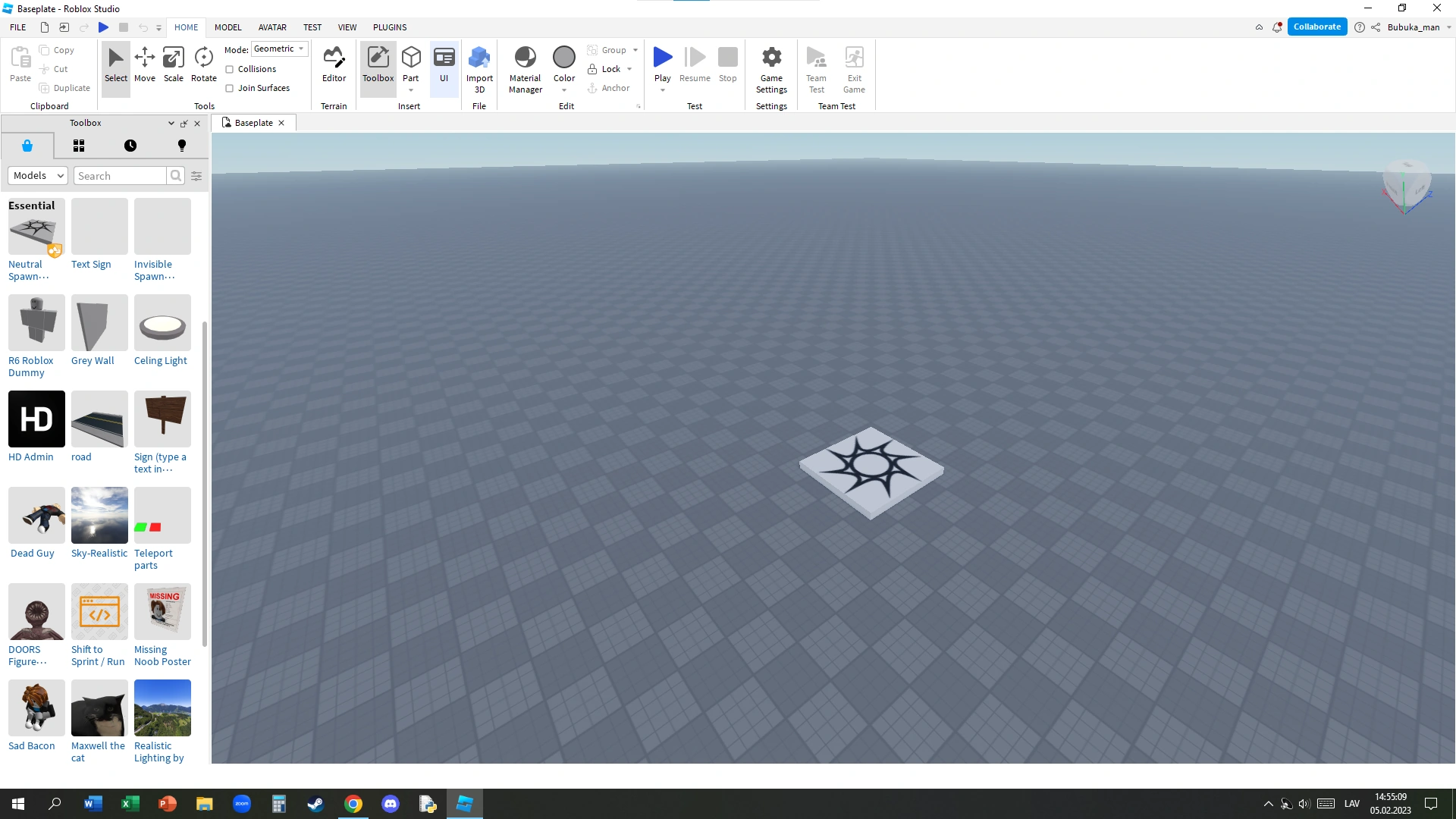Click the Toolbox search field
Image resolution: width=1456 pixels, height=819 pixels.
coord(120,176)
